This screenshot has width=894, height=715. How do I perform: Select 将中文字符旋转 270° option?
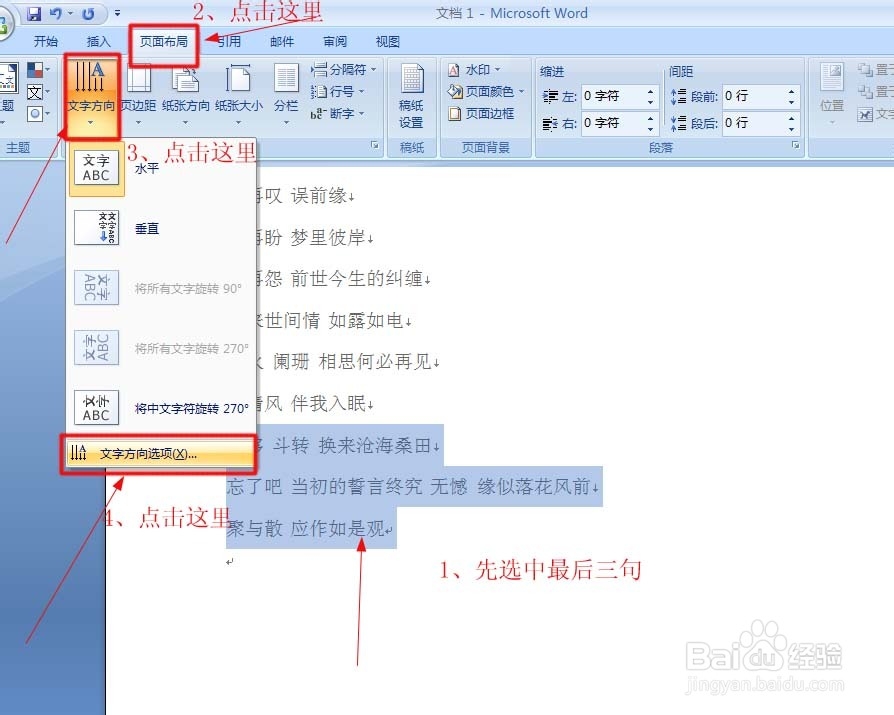[161, 408]
